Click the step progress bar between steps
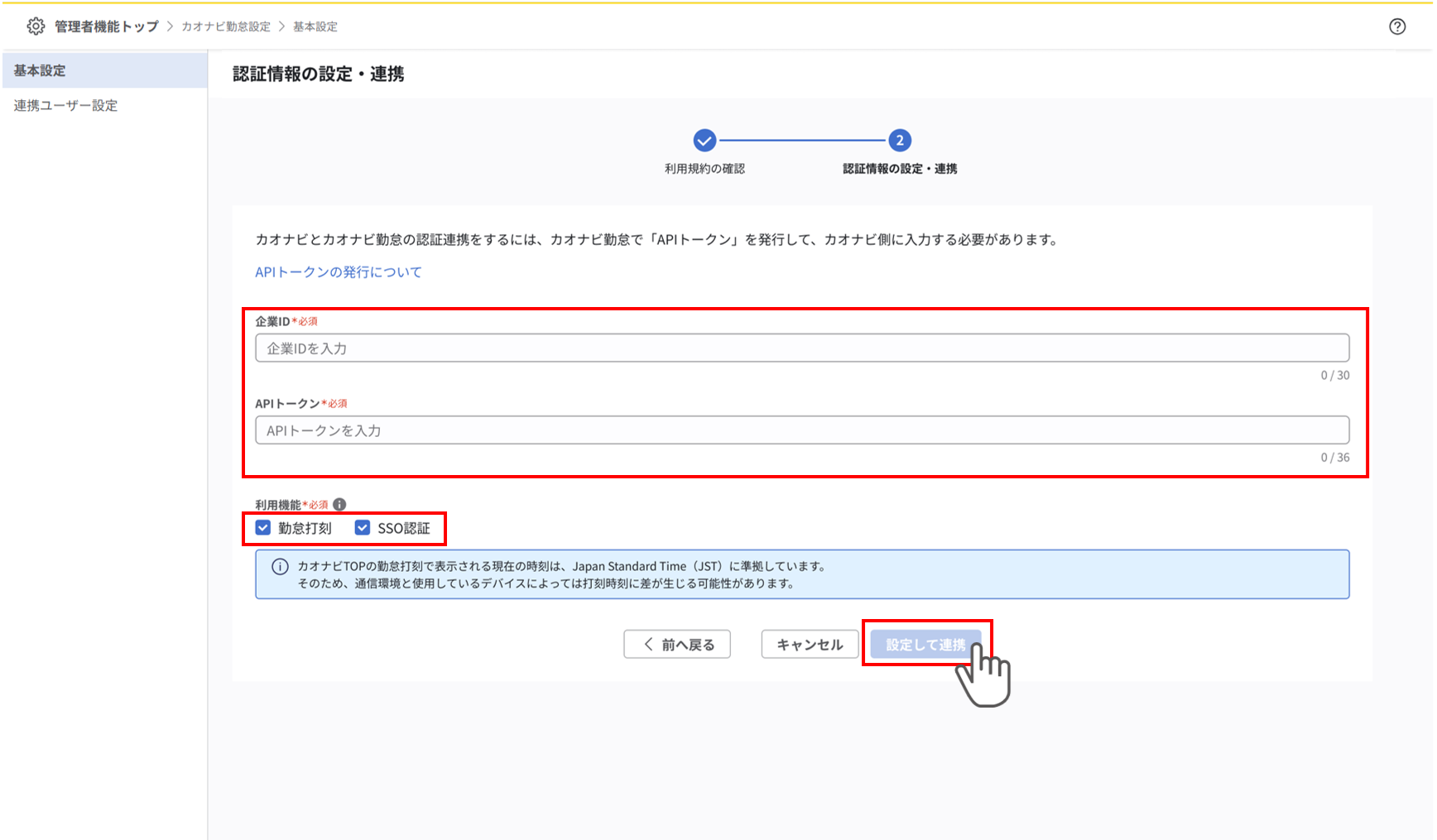The height and width of the screenshot is (840, 1437). 803,141
